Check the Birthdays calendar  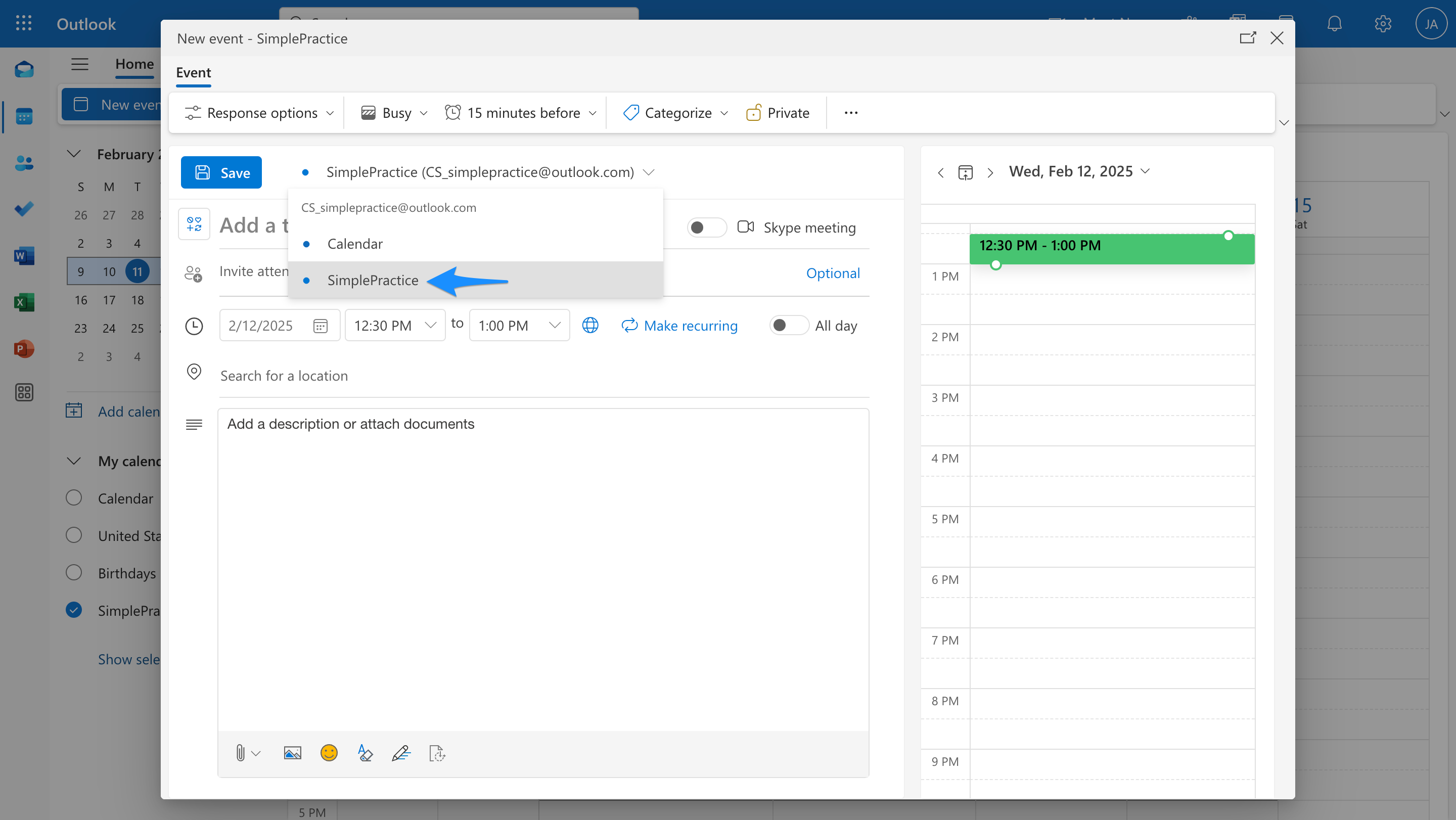coord(73,572)
